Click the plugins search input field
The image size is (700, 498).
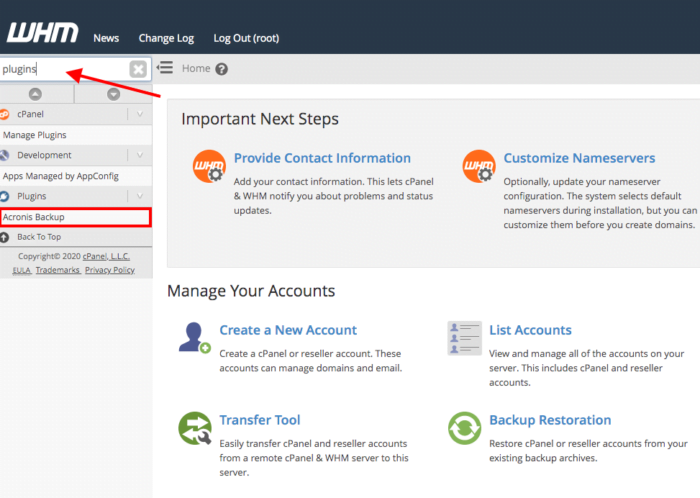(x=62, y=69)
